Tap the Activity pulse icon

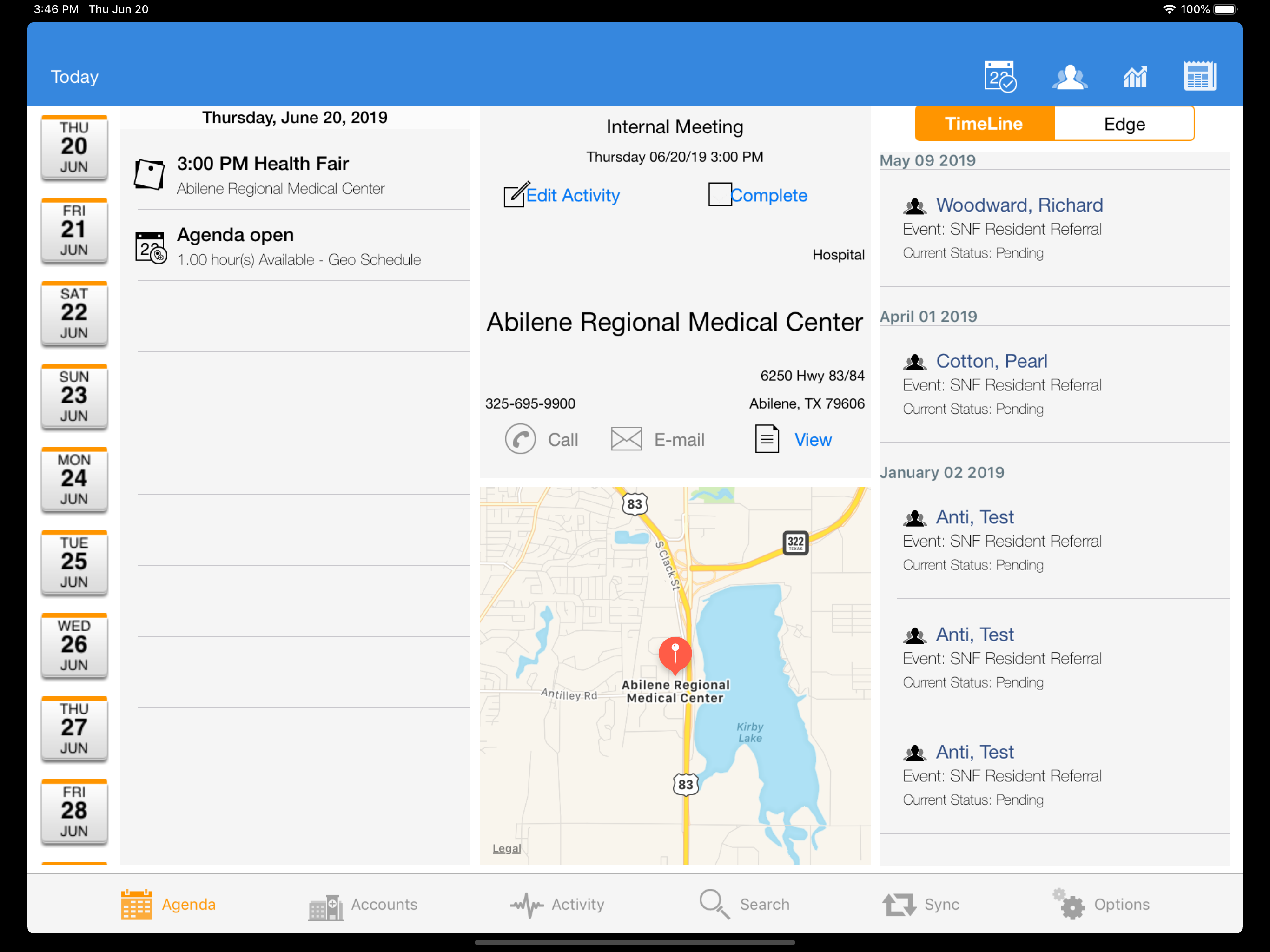pos(527,906)
